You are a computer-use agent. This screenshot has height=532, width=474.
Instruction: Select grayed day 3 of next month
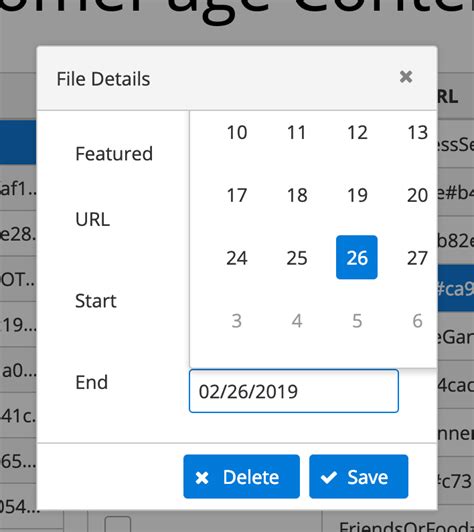click(x=237, y=321)
